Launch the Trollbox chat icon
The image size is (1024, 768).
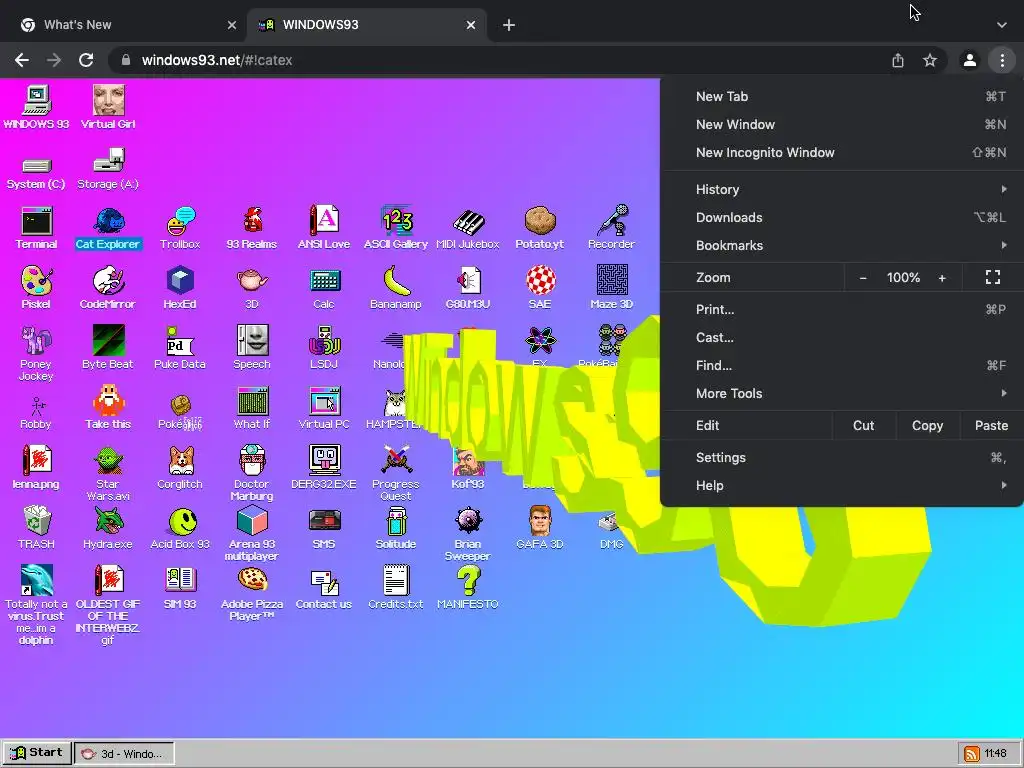point(180,227)
